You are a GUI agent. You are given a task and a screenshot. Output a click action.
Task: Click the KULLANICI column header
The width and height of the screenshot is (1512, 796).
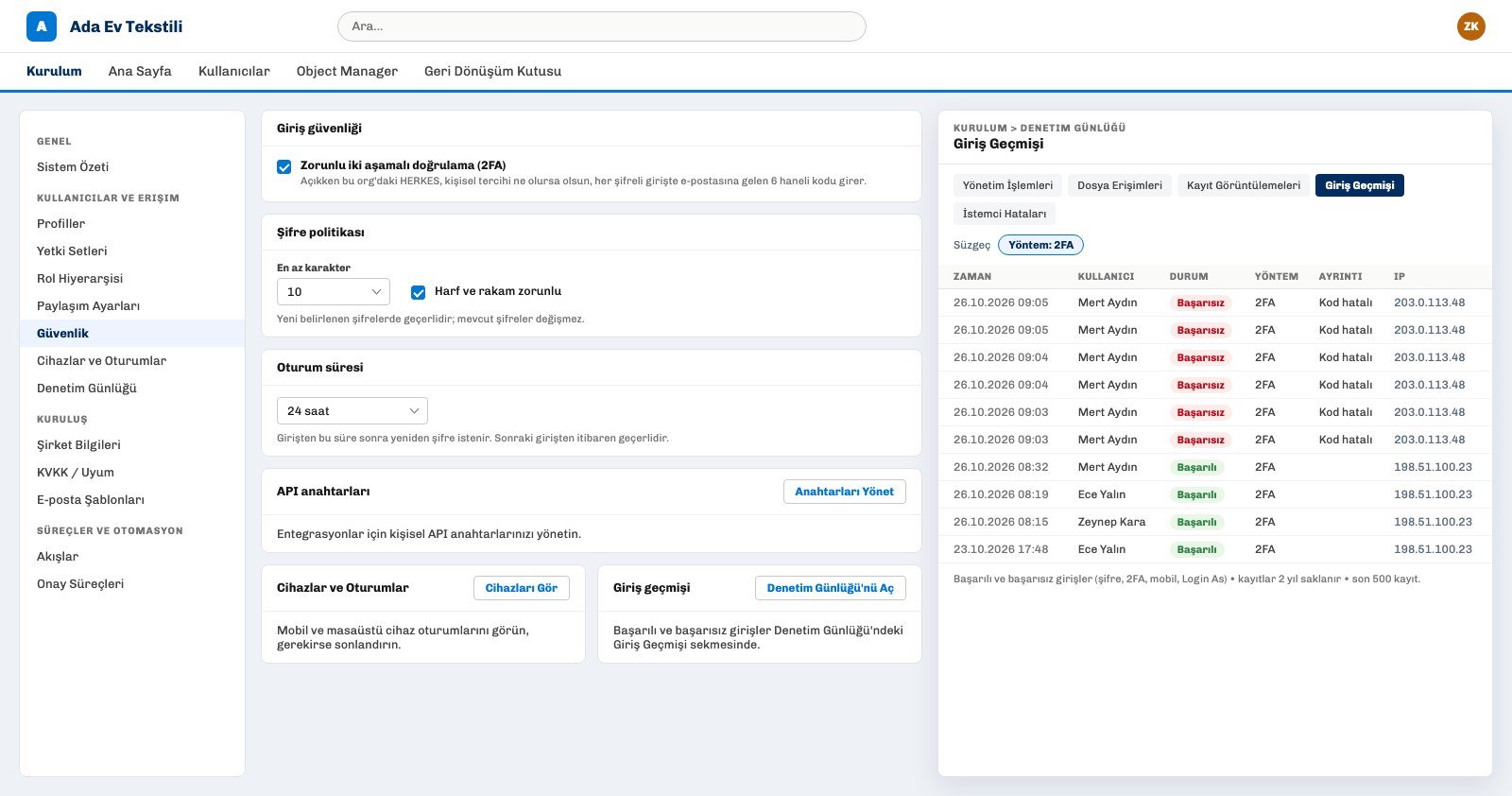tap(1106, 277)
